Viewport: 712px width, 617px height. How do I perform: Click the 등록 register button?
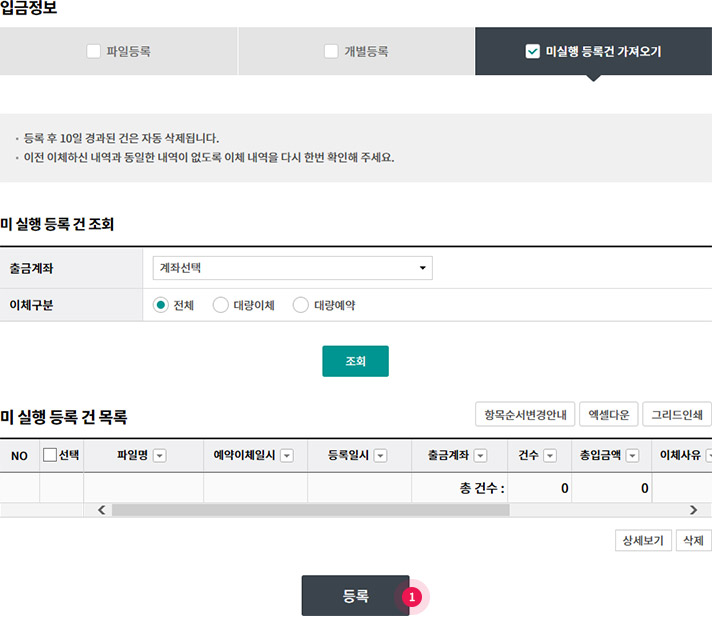[x=355, y=596]
